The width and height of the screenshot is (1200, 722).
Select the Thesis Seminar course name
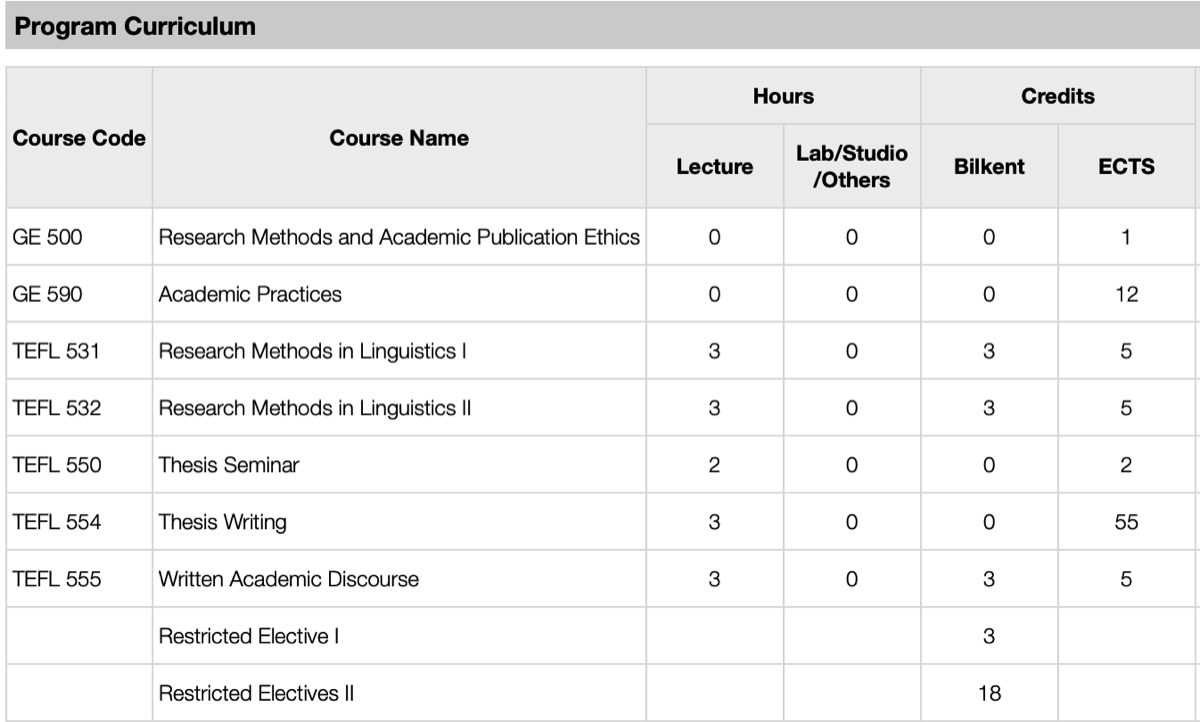(229, 465)
